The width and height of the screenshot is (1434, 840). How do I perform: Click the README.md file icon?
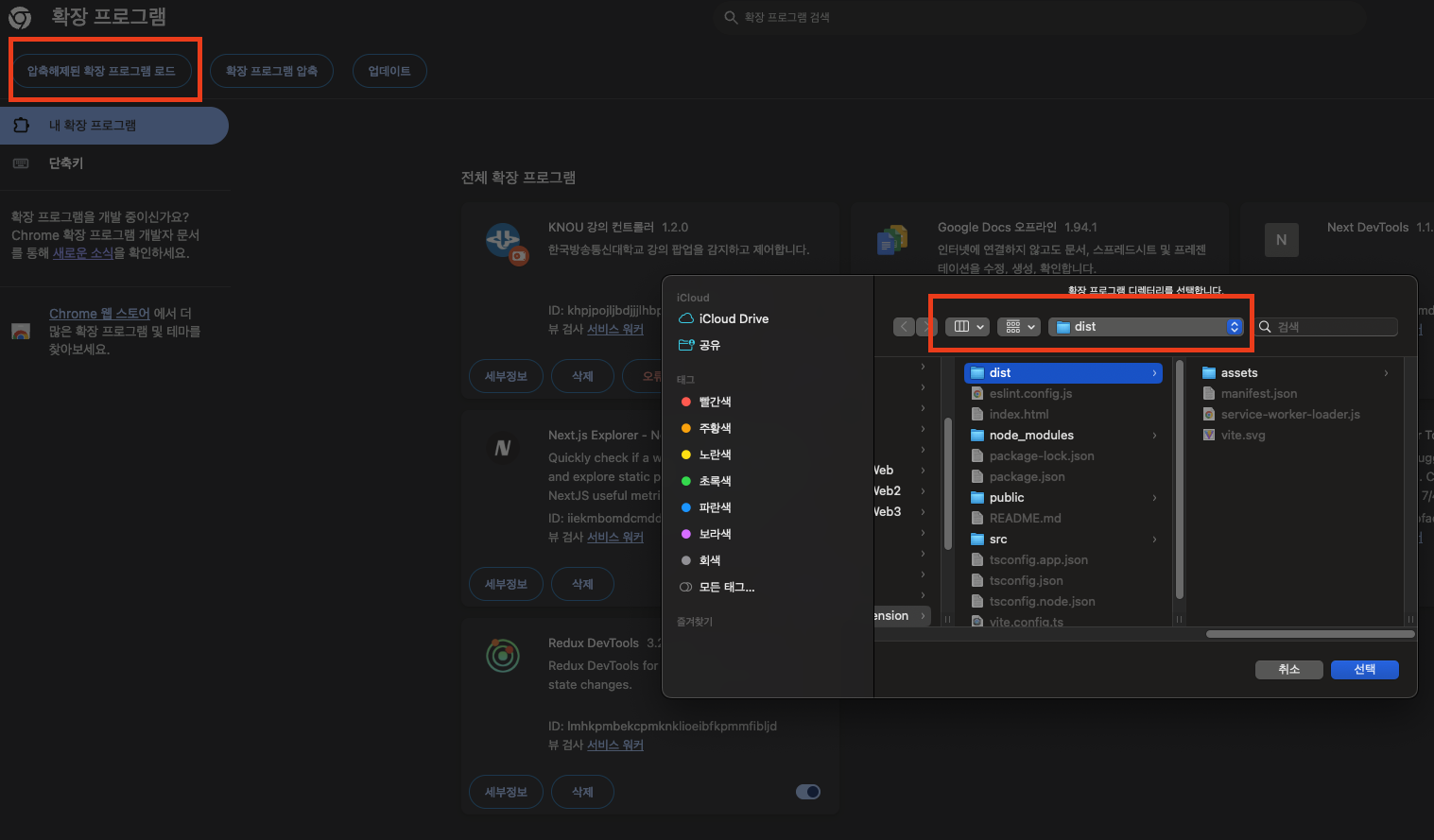click(978, 519)
